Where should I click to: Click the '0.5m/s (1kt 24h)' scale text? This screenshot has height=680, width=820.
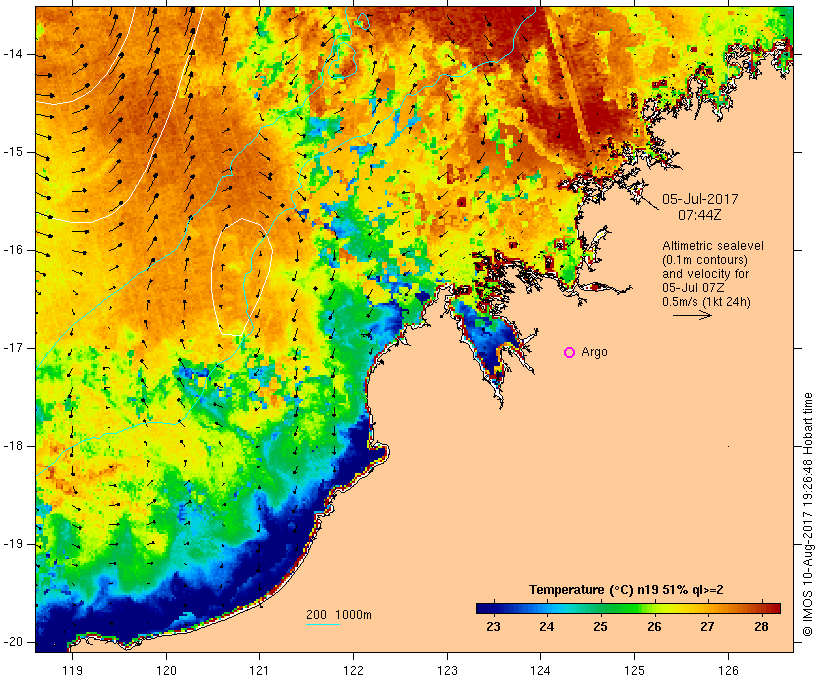706,302
